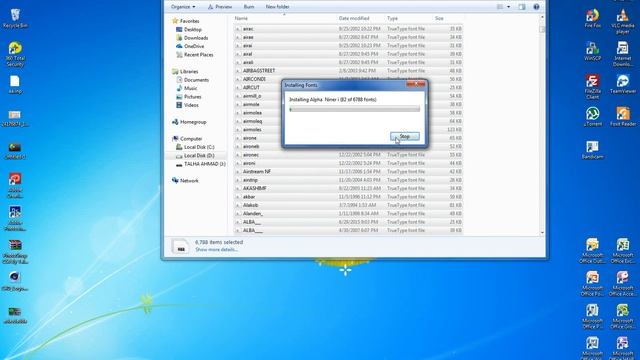Toggle the preview pane icon
The width and height of the screenshot is (640, 360).
coord(522,7)
